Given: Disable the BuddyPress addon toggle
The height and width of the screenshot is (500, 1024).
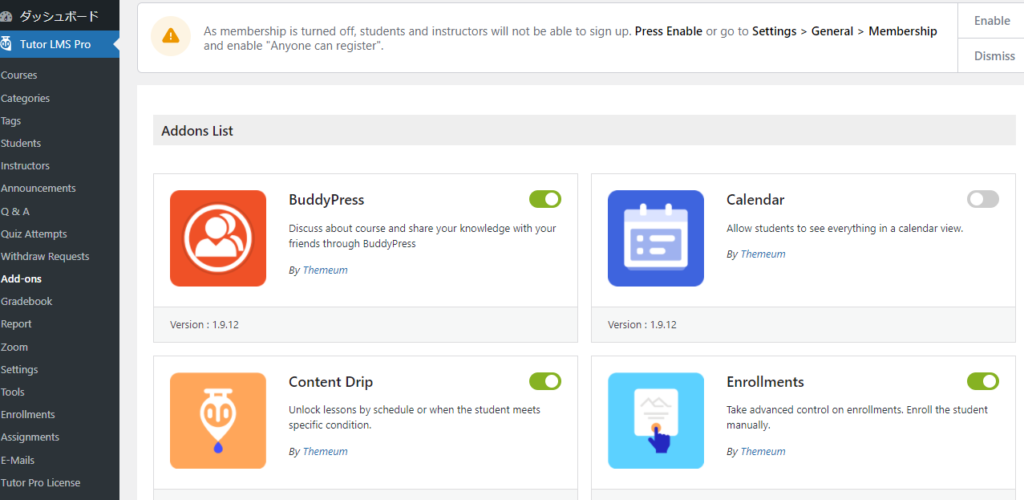Looking at the screenshot, I should click(545, 199).
